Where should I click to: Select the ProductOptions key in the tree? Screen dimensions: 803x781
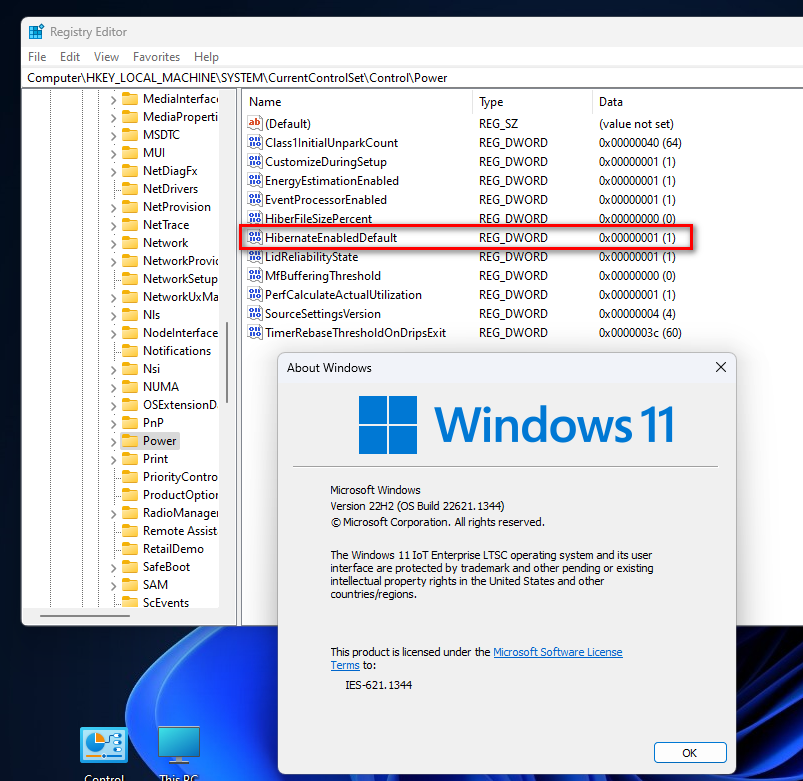pos(180,495)
